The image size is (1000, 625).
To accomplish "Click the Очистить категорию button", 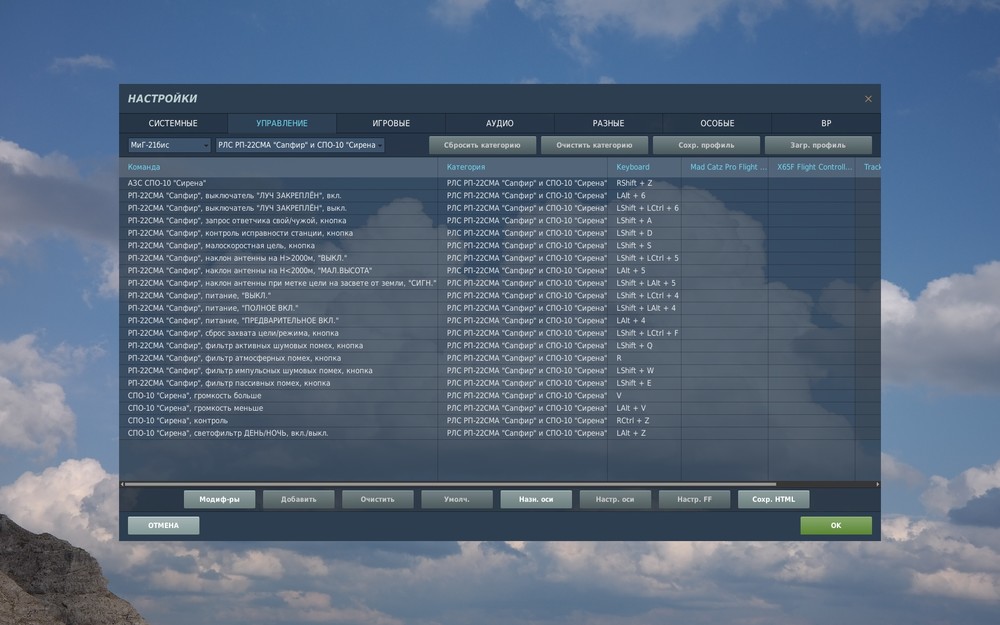I will pyautogui.click(x=594, y=145).
